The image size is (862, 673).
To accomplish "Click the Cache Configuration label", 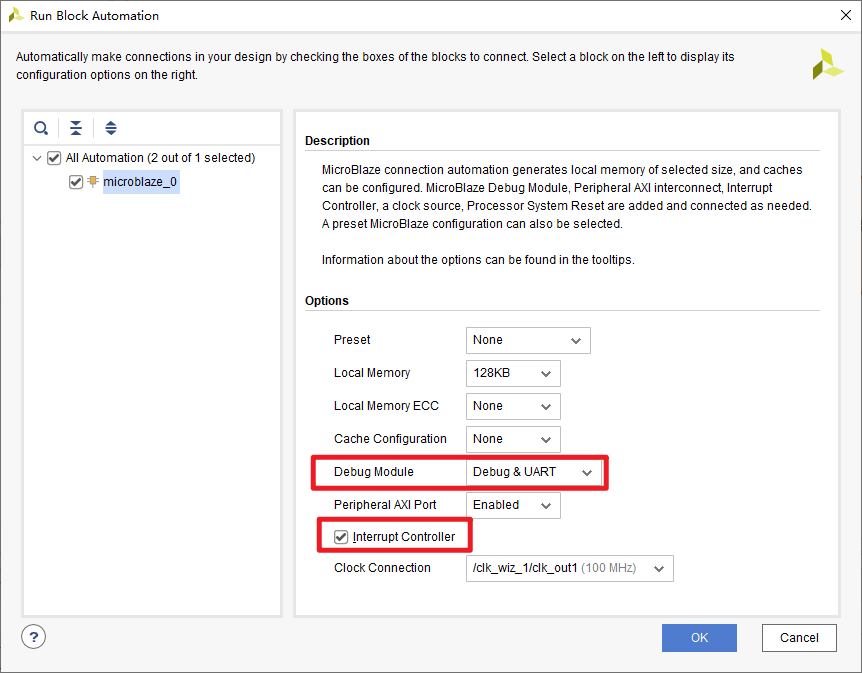I will click(x=390, y=439).
